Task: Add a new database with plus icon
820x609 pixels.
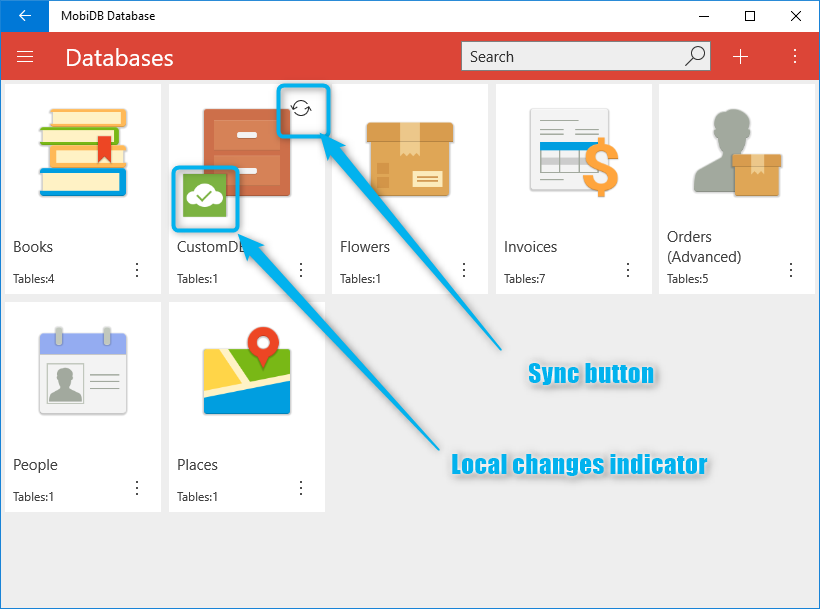Action: 740,56
